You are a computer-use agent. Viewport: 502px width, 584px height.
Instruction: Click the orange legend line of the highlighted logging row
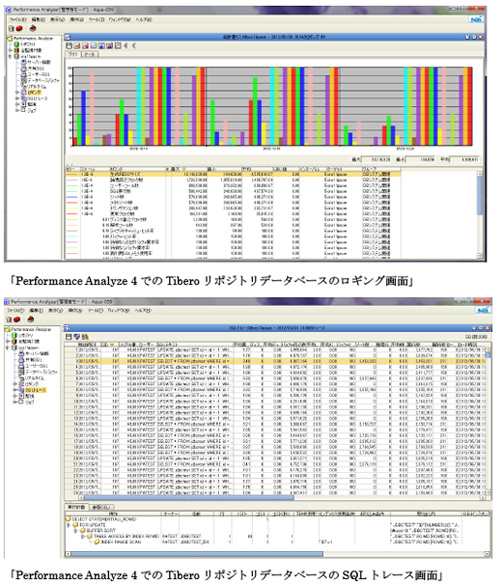(72, 174)
